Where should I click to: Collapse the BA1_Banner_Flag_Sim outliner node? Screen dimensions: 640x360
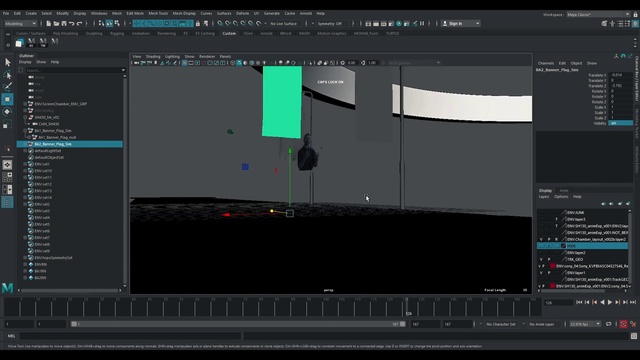(x=25, y=131)
